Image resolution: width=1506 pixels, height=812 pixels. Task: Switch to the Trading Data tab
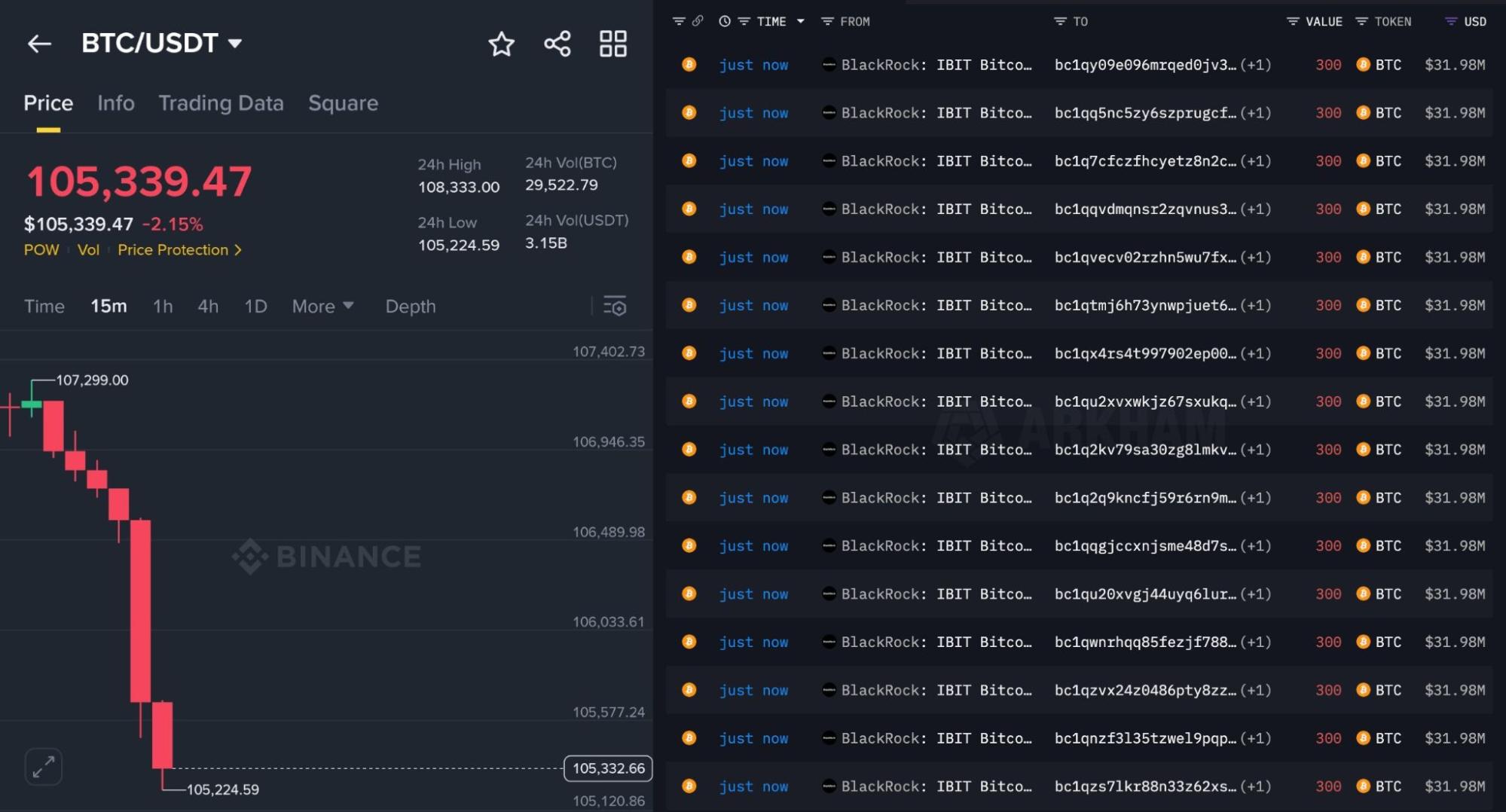tap(221, 103)
